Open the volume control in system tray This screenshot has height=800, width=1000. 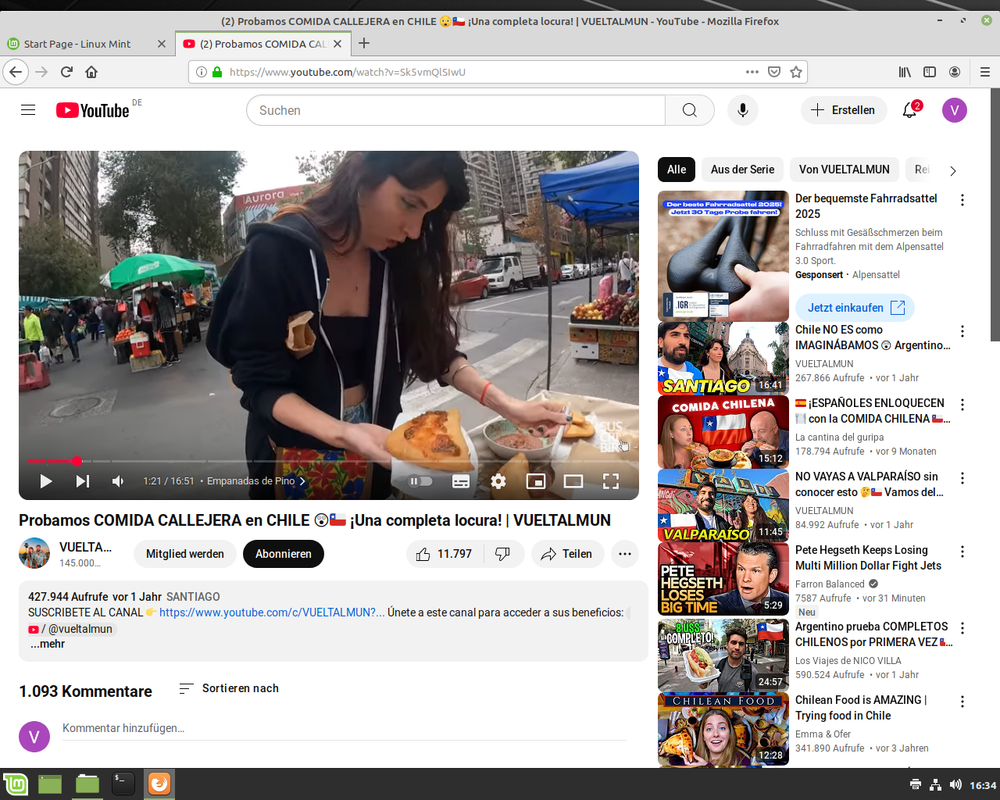tap(955, 785)
